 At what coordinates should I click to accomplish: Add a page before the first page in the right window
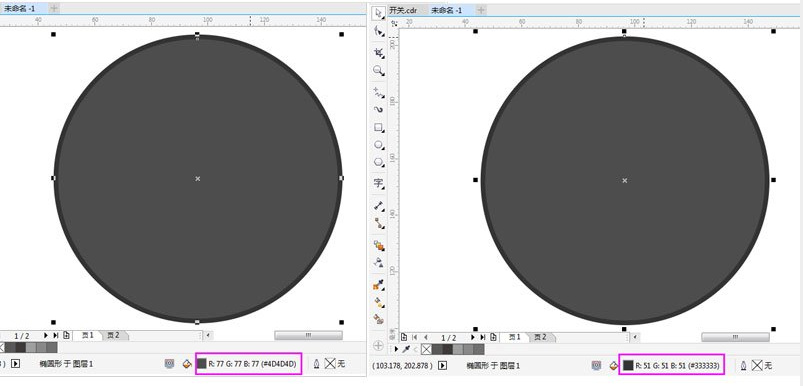point(404,337)
